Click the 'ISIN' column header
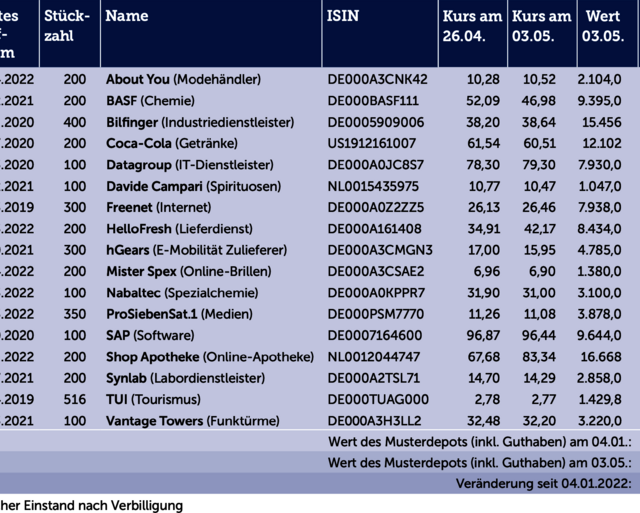This screenshot has height=513, width=640. (339, 16)
